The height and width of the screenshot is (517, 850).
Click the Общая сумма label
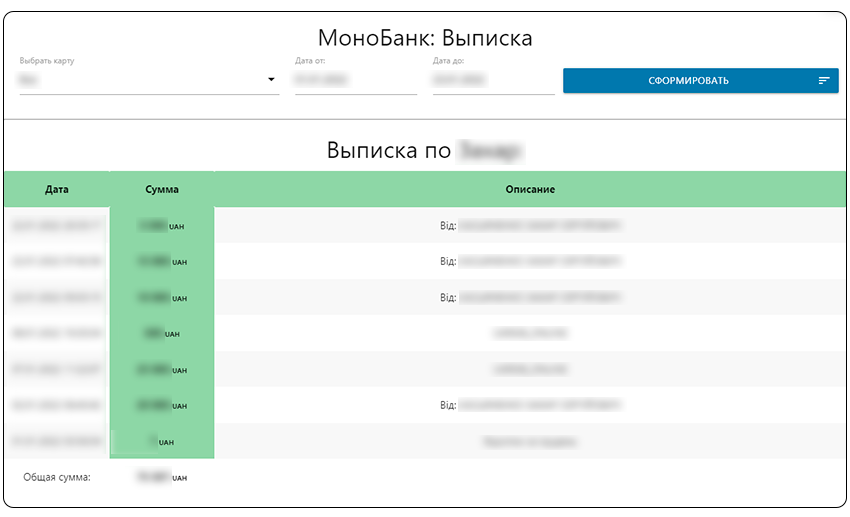point(57,477)
